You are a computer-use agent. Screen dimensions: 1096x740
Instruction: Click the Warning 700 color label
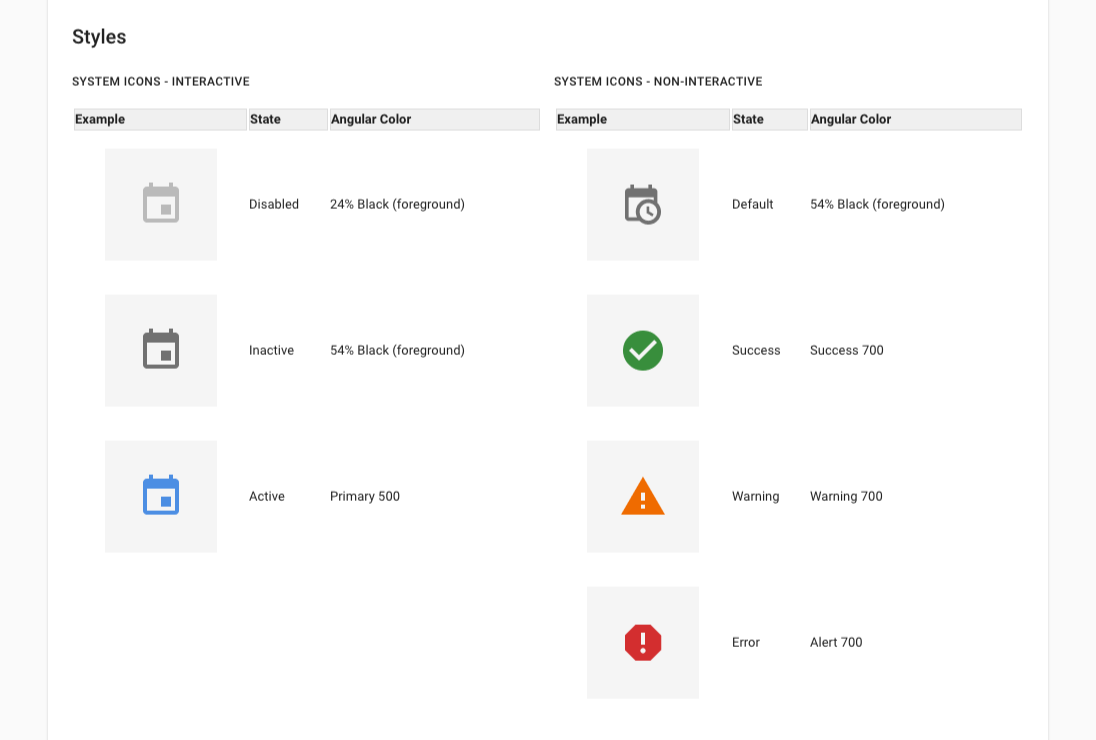[x=845, y=496]
